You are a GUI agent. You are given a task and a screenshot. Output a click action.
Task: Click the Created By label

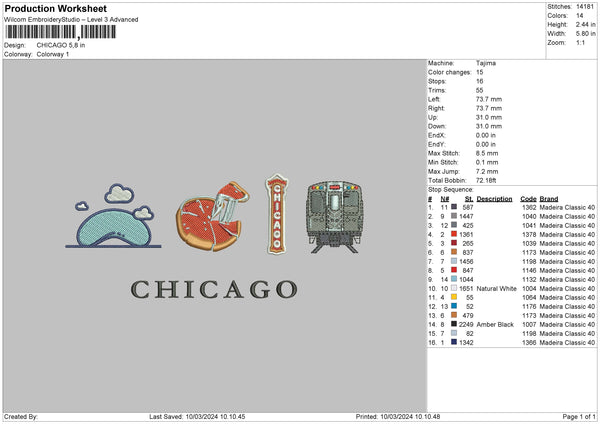point(21,416)
